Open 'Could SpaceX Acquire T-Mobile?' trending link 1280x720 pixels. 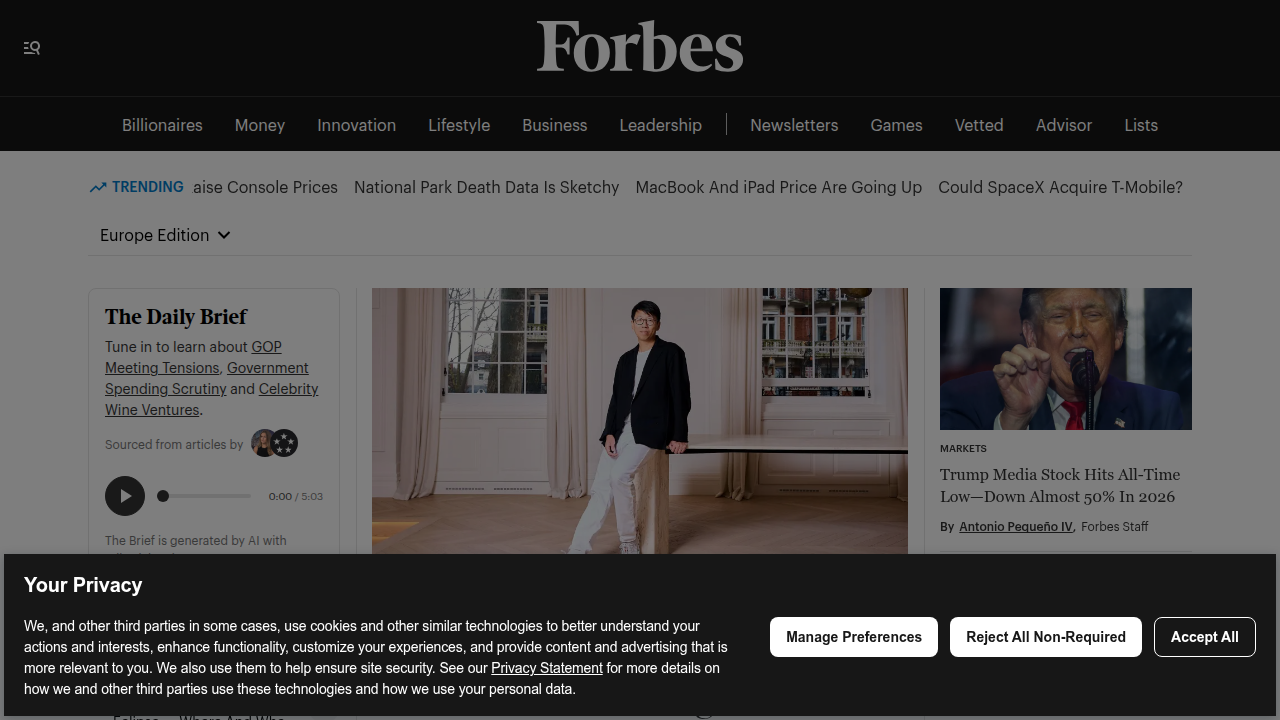point(1061,187)
